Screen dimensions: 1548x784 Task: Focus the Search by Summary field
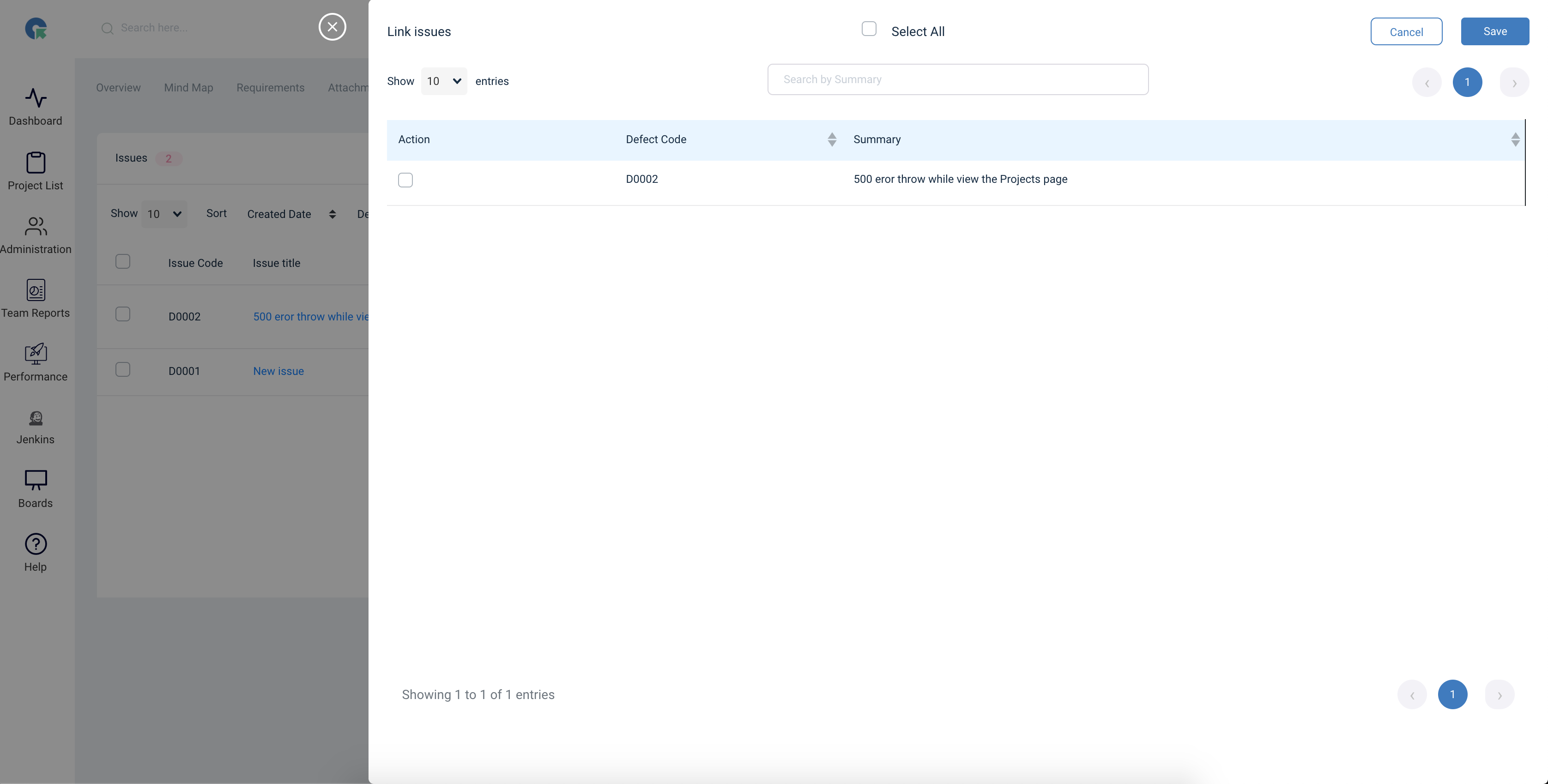coord(957,79)
